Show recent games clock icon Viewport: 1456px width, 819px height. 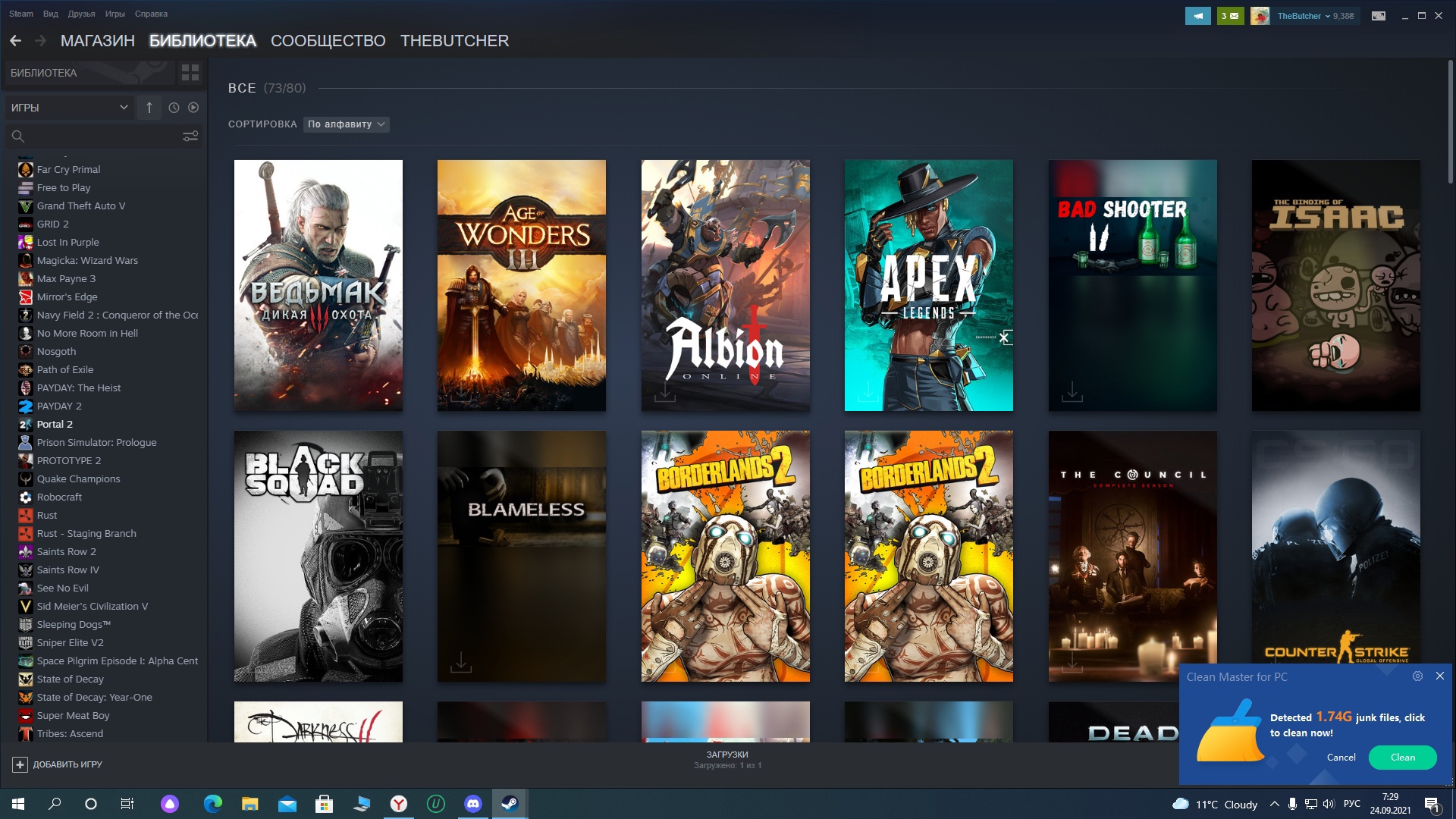coord(174,108)
